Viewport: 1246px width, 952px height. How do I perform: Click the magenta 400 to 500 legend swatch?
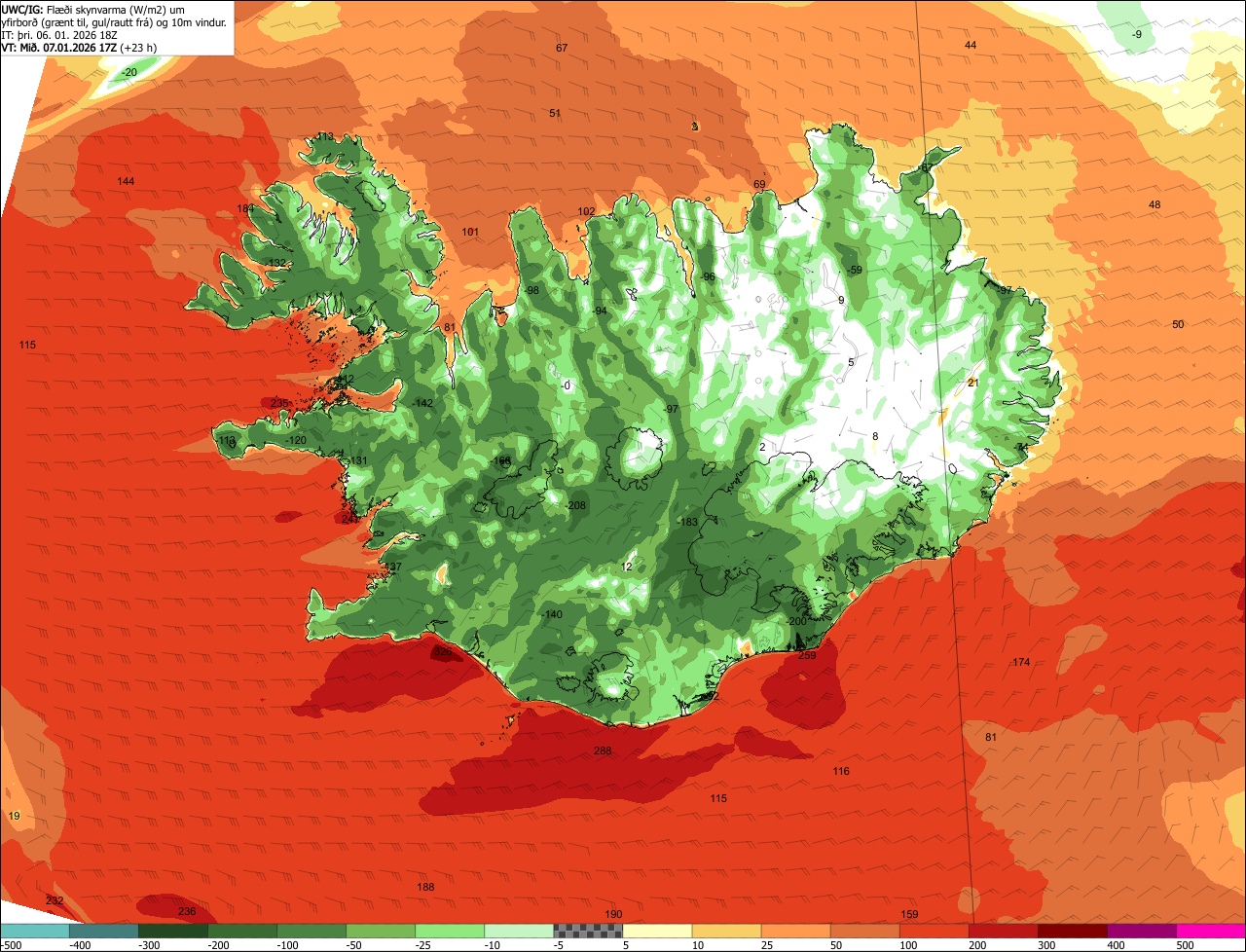[1211, 931]
